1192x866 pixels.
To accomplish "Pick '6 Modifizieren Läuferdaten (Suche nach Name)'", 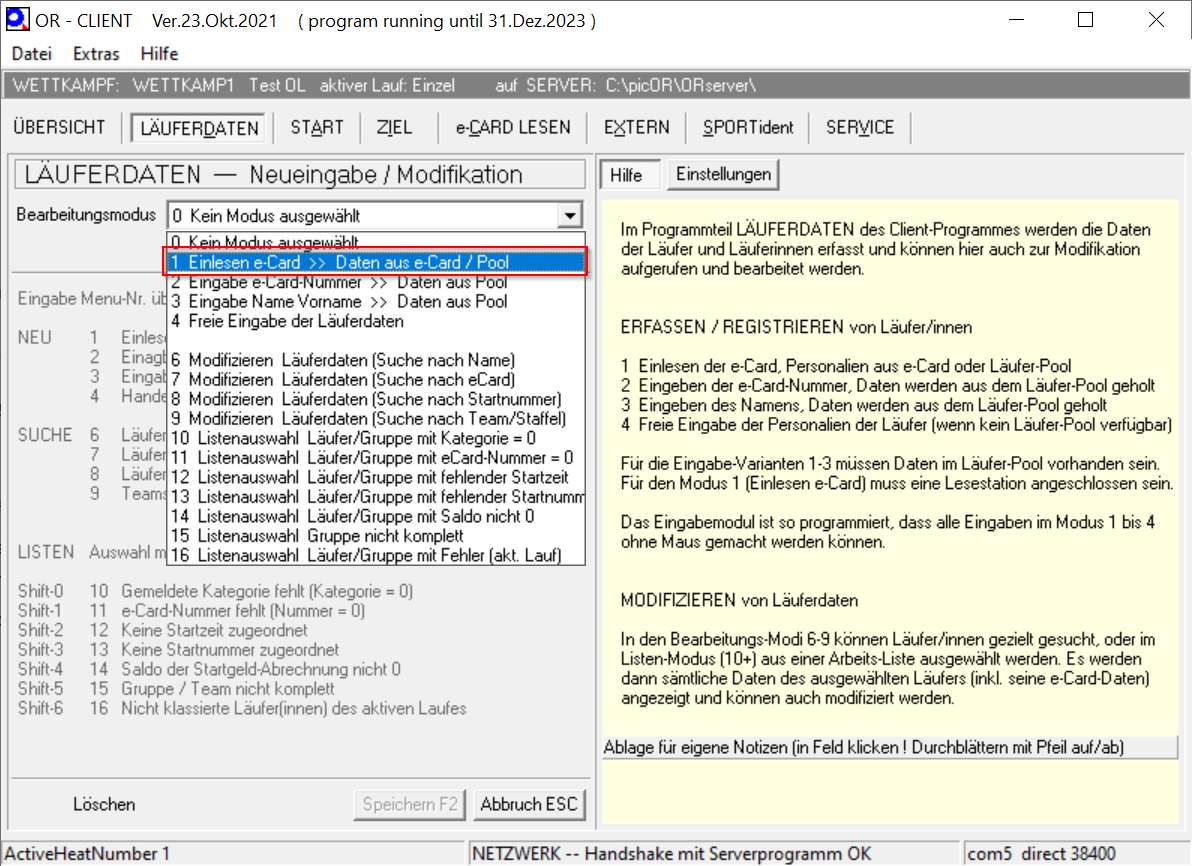I will point(343,360).
